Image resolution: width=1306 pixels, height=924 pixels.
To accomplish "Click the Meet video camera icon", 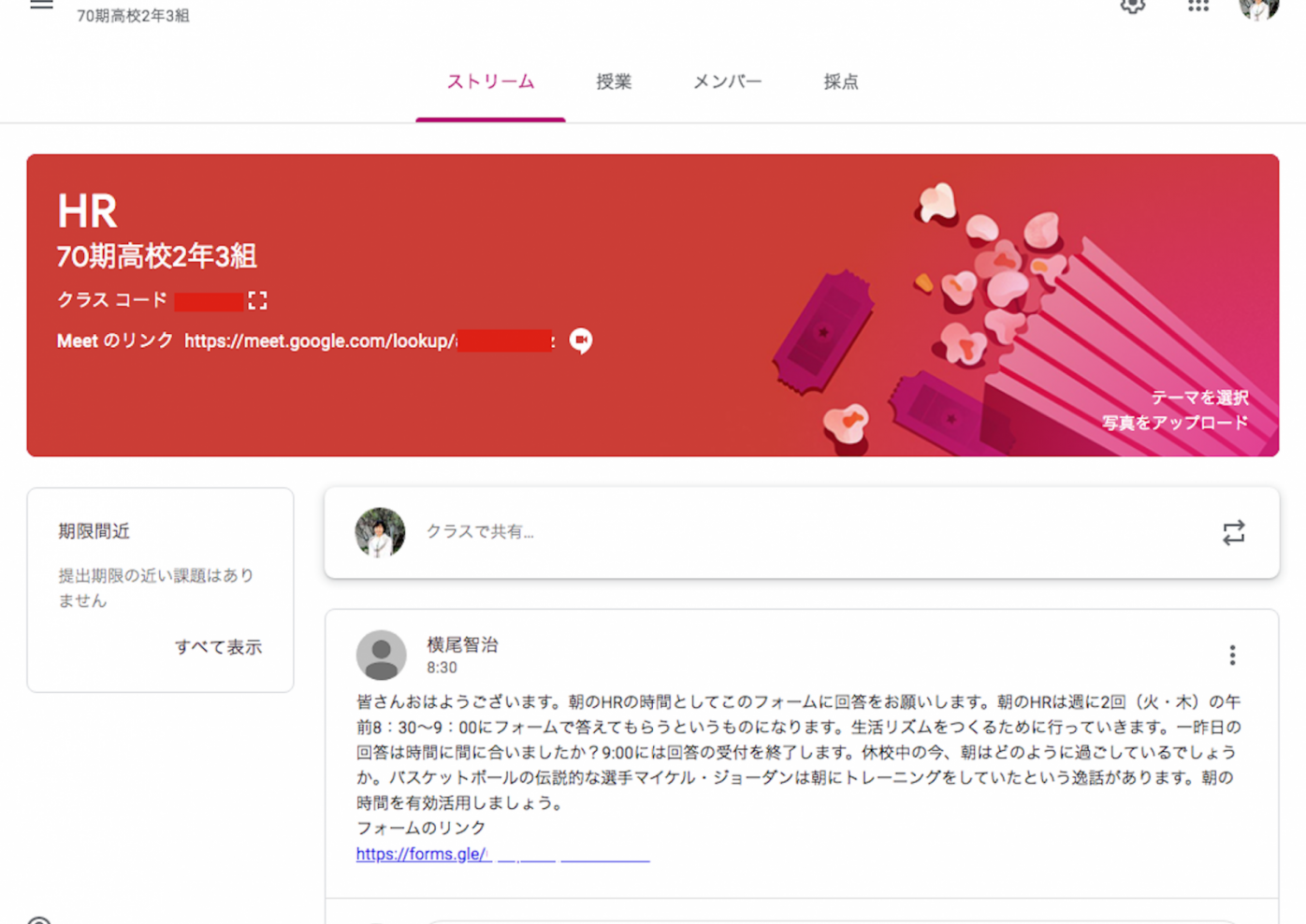I will 581,340.
